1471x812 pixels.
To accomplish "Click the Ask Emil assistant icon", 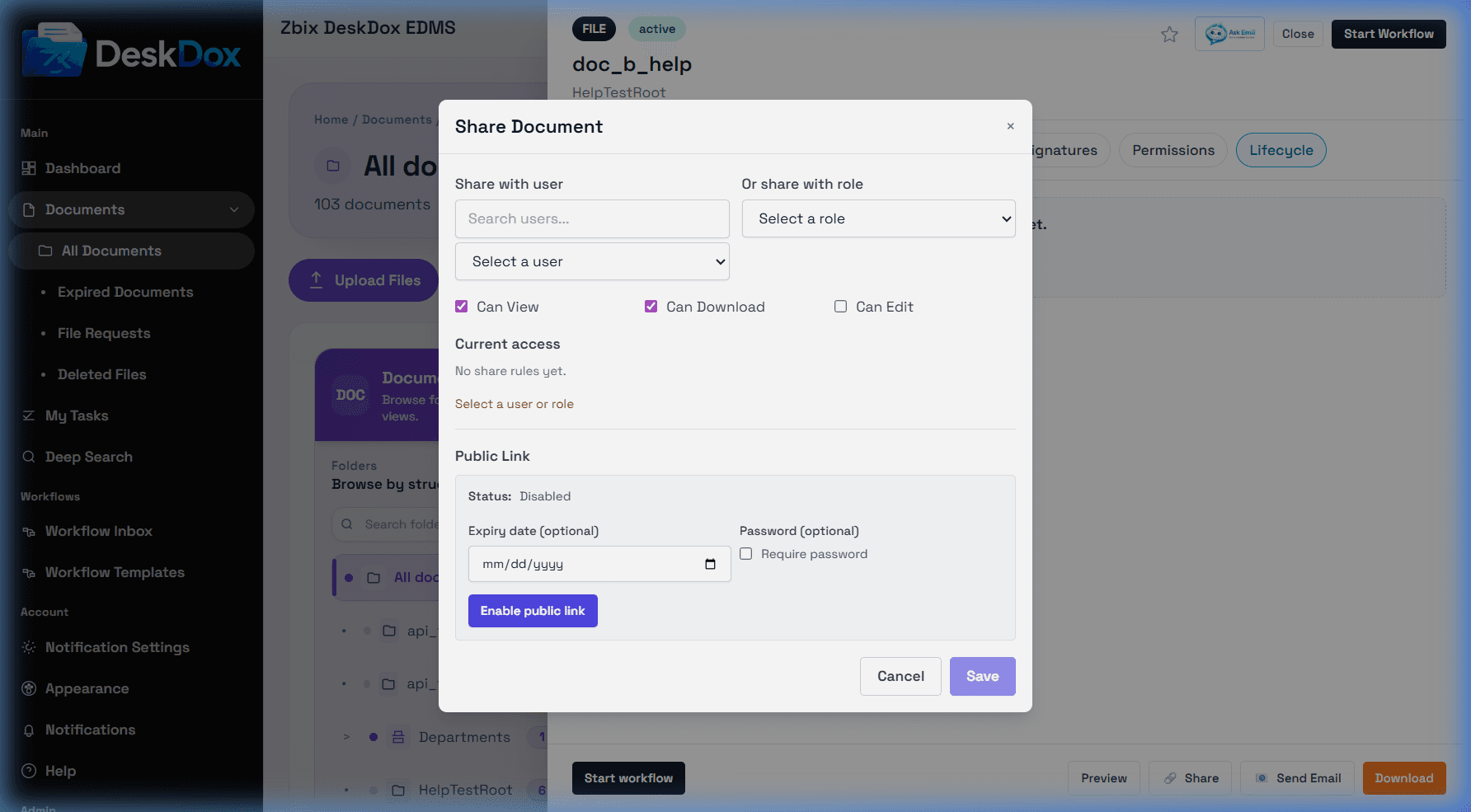I will click(x=1229, y=34).
